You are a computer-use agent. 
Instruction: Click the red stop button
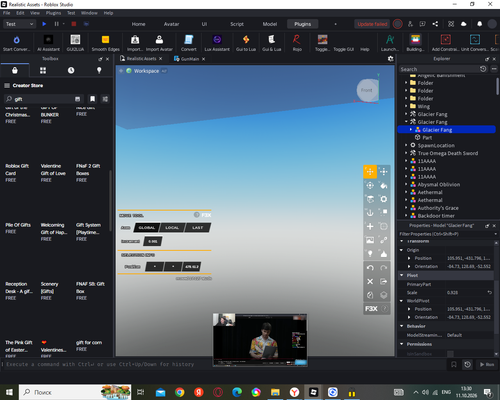point(74,24)
